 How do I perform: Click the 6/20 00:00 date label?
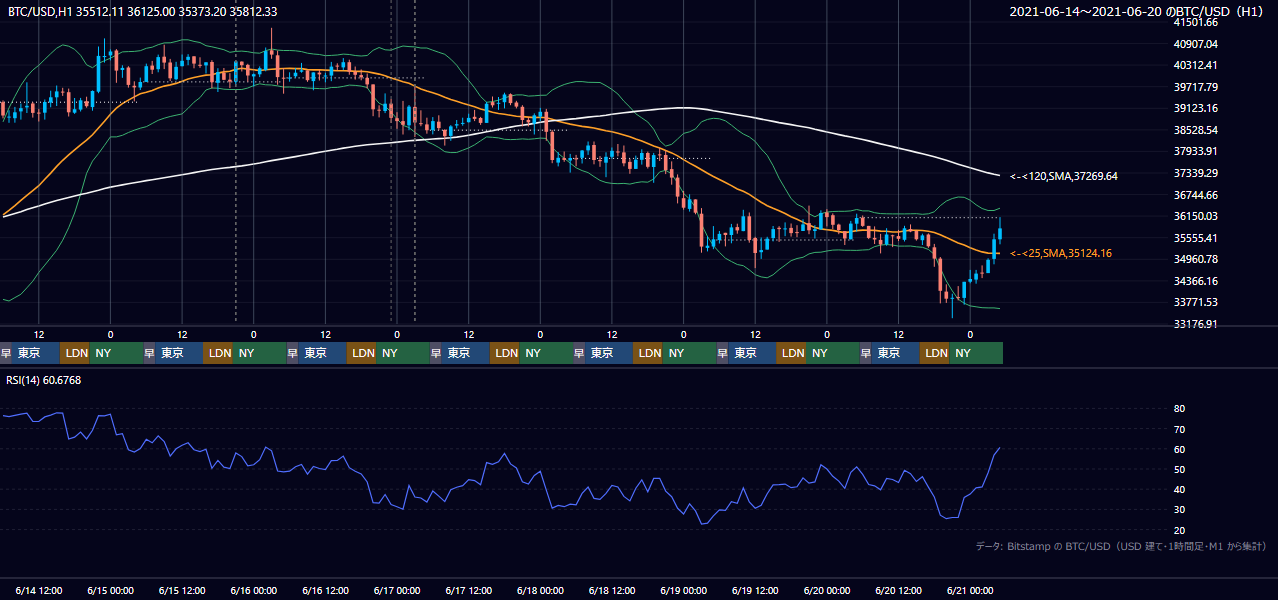tap(827, 591)
